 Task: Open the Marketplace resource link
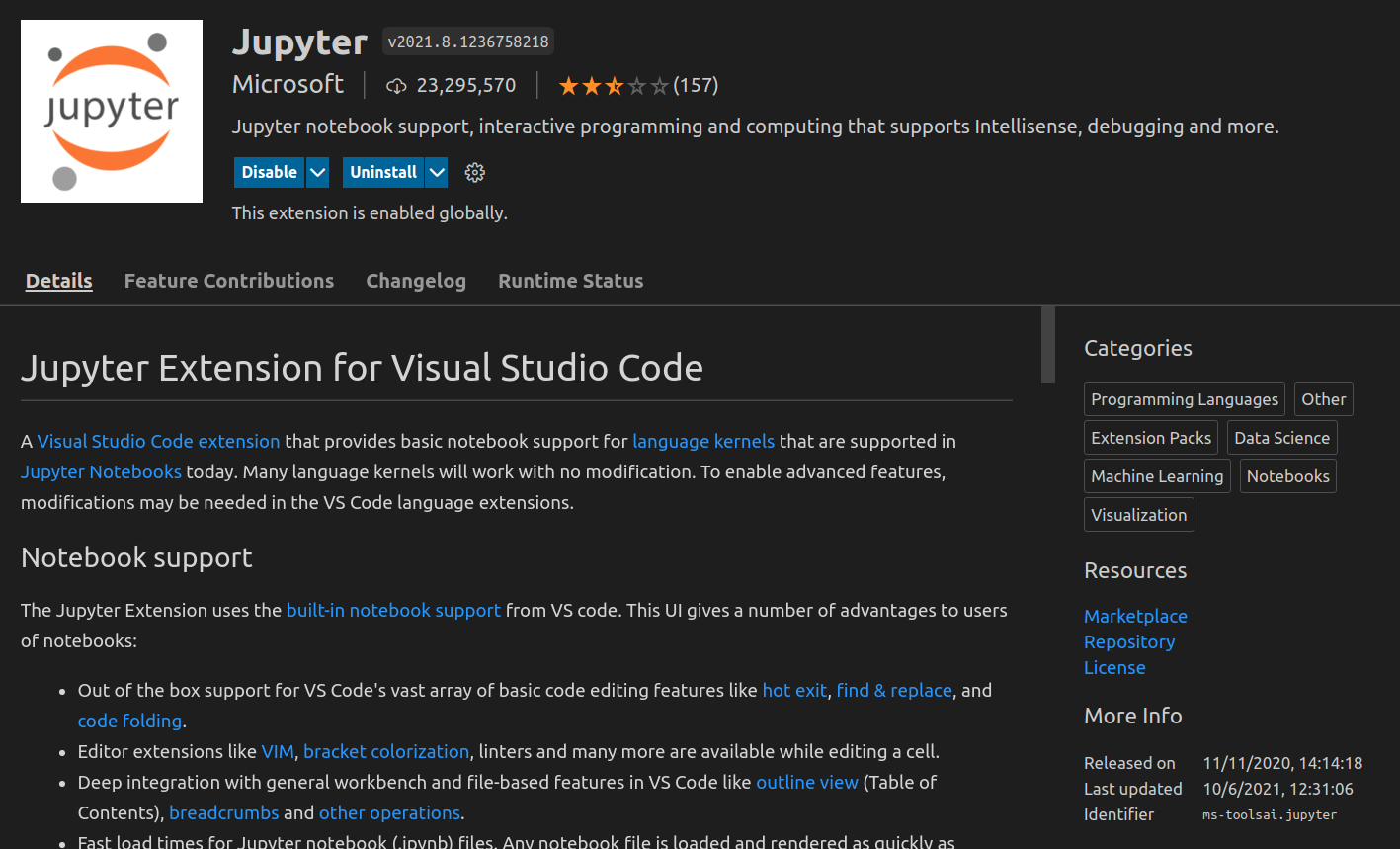pyautogui.click(x=1135, y=616)
